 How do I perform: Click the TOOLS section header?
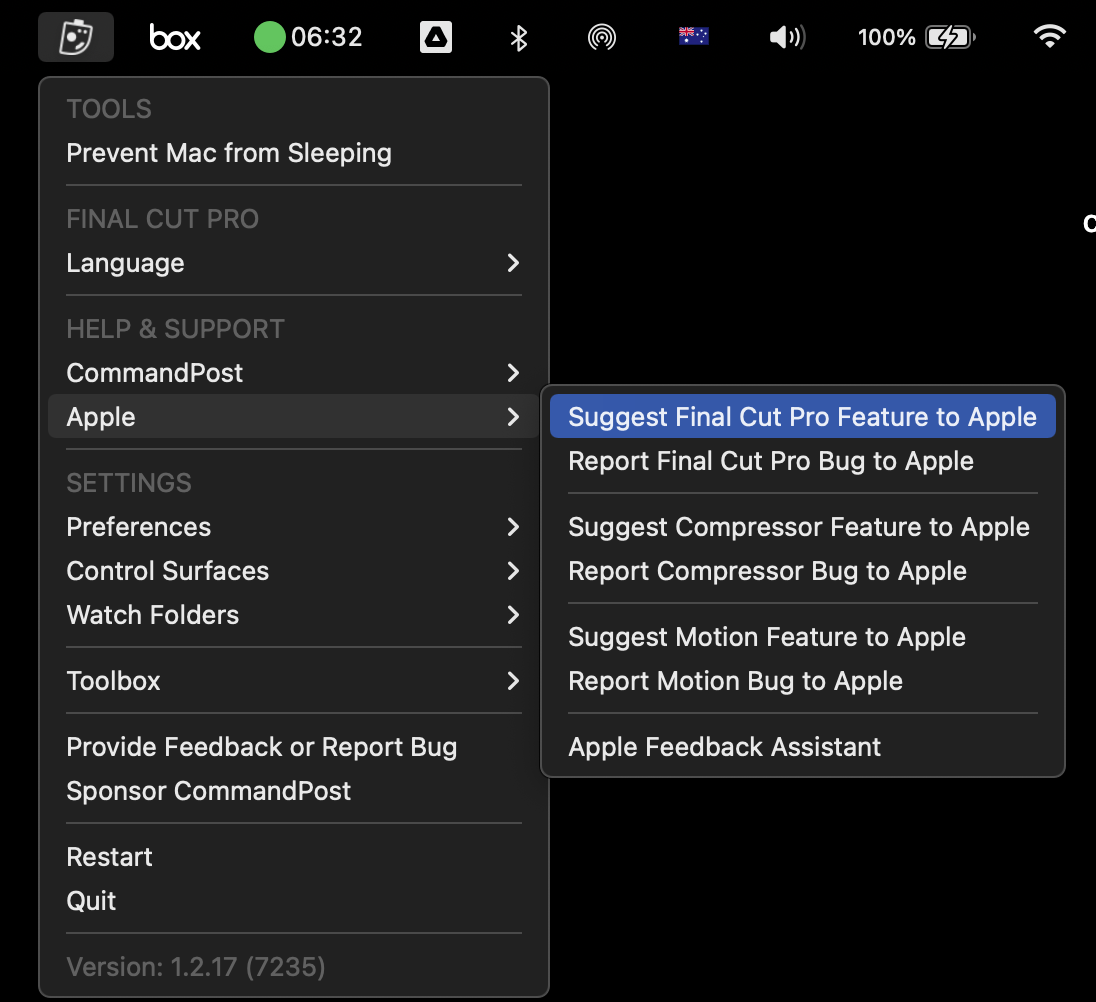click(x=109, y=109)
